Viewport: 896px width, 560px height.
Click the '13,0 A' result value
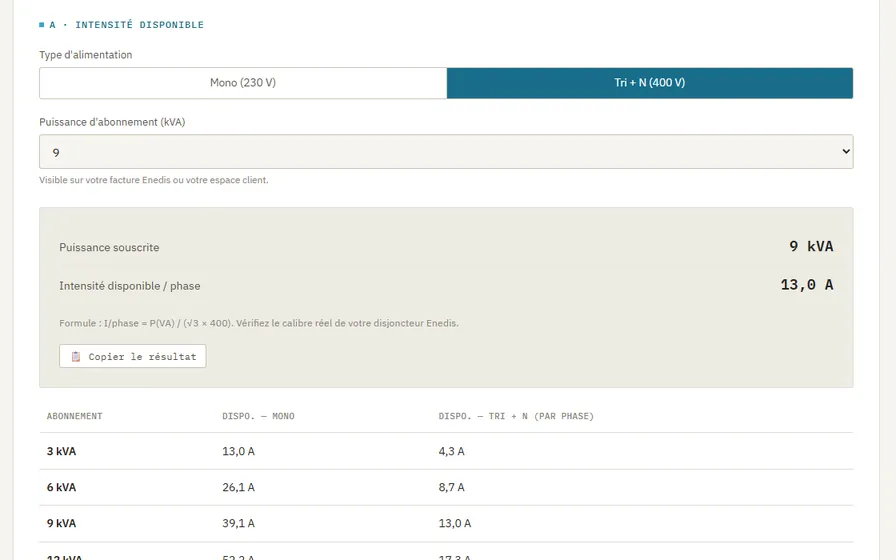point(807,285)
